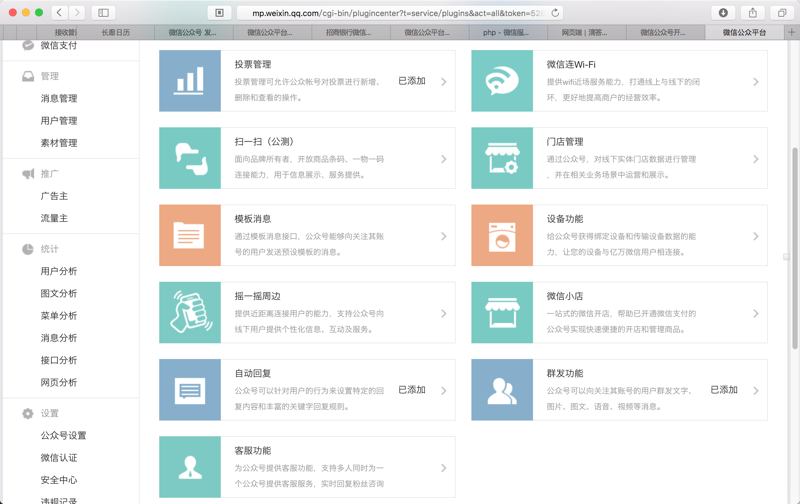This screenshot has height=504, width=800.
Task: Switch to the php - 微信服... tab
Action: click(x=506, y=32)
